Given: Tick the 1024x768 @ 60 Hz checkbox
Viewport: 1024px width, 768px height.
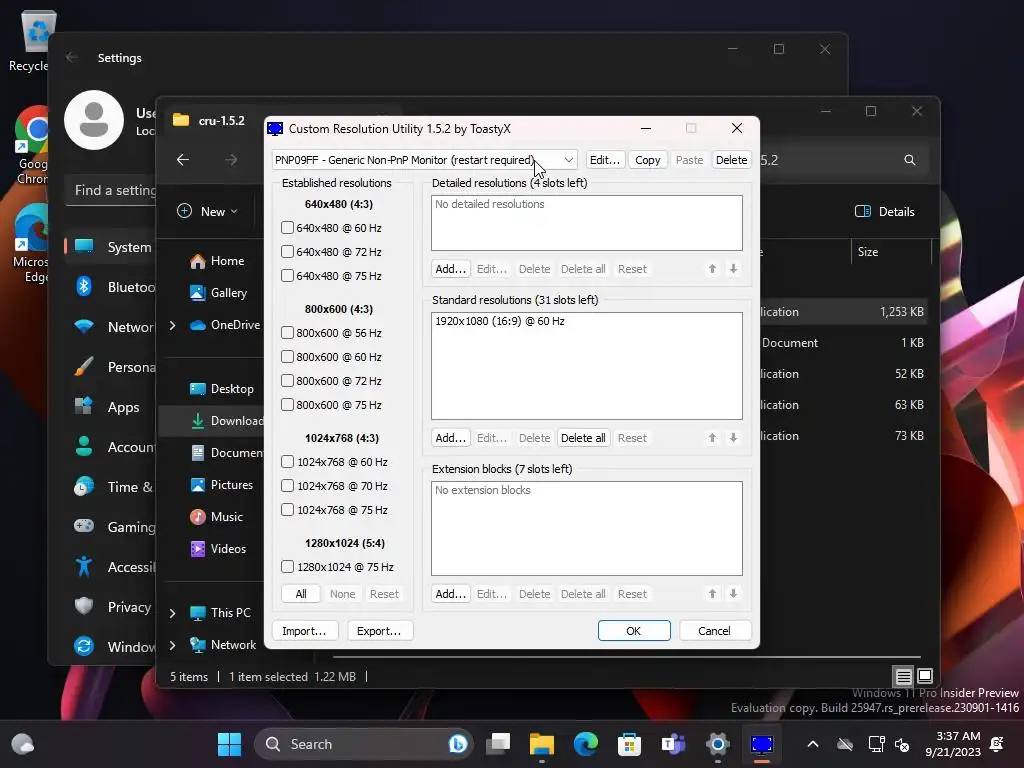Looking at the screenshot, I should point(287,462).
